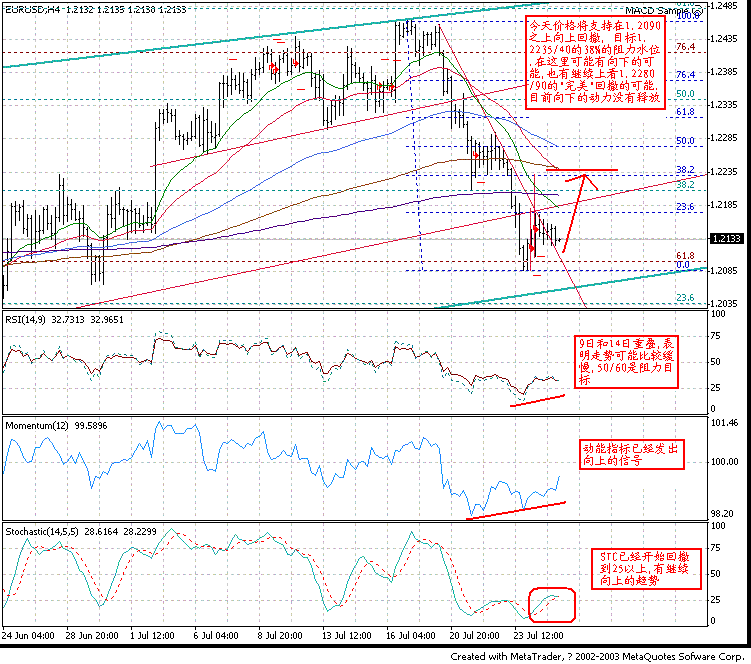Select the blue 61.8 Fibonacci label
Image resolution: width=751 pixels, height=664 pixels.
click(685, 112)
